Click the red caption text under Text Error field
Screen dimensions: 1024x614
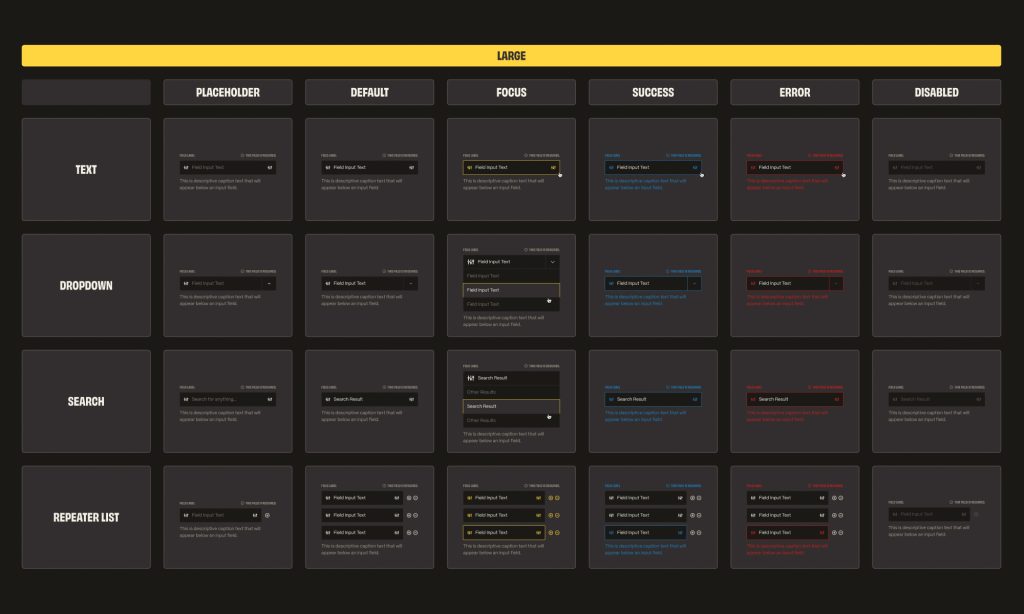tap(788, 184)
